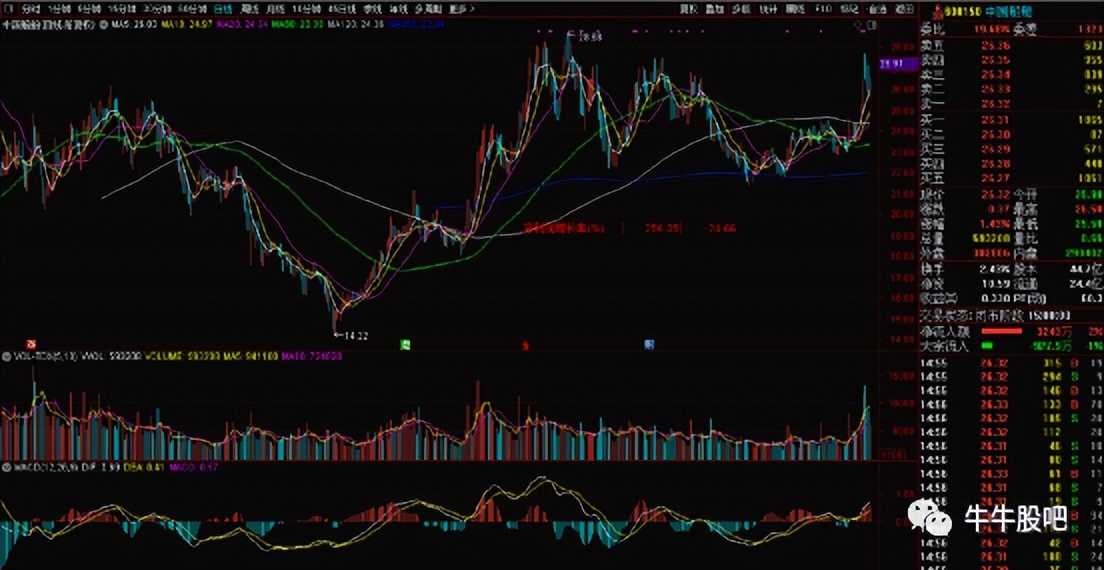This screenshot has width=1104, height=570.
Task: Select the 日线 daily tab
Action: 222,10
